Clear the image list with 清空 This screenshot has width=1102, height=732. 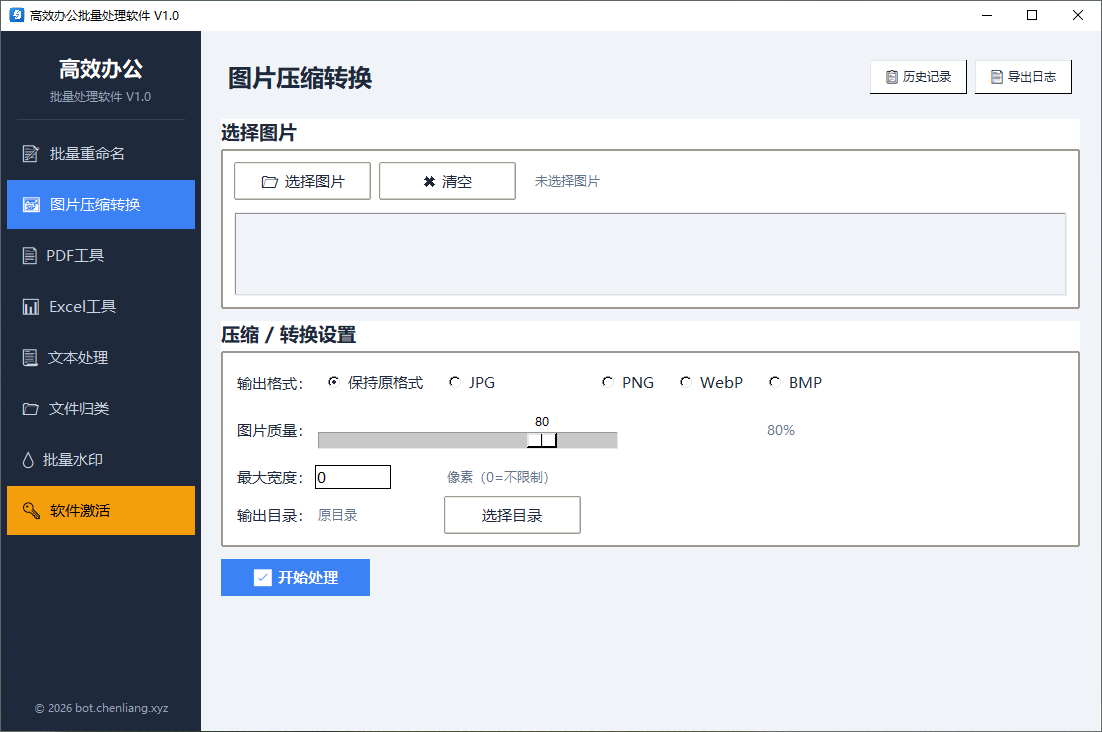pos(447,181)
